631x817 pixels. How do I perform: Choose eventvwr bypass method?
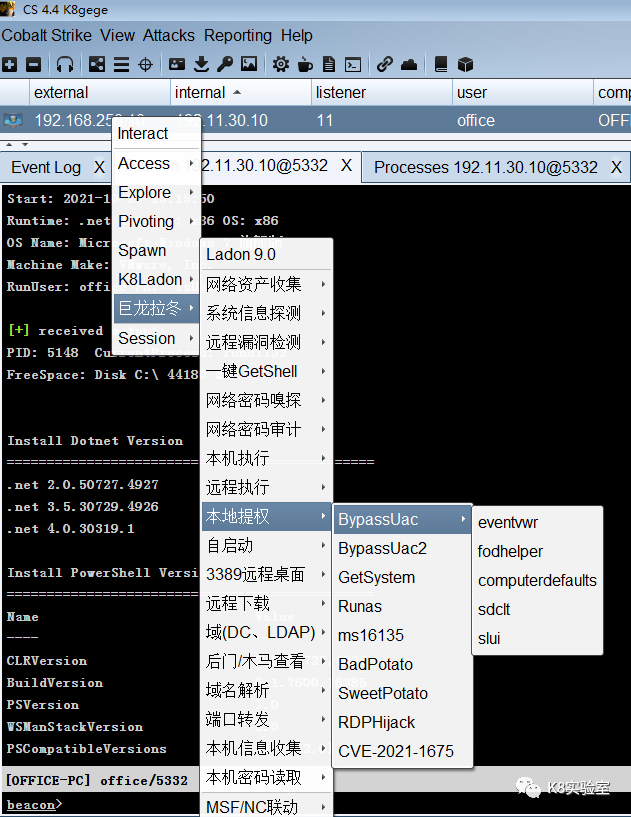537,523
